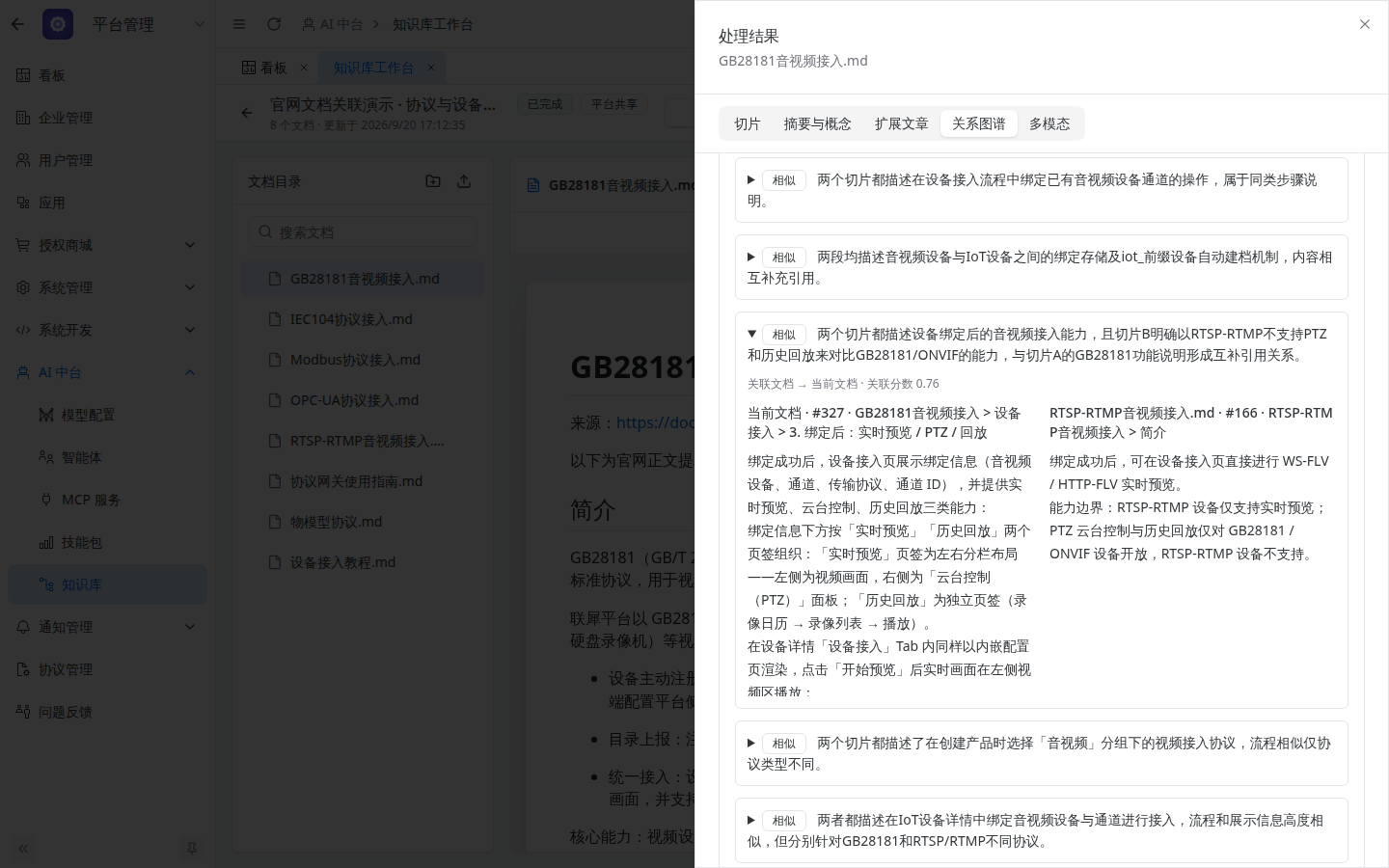The height and width of the screenshot is (868, 1389).
Task: Expand relation about GB28181和RTSP/RTMP不同协议
Action: coord(1042,830)
